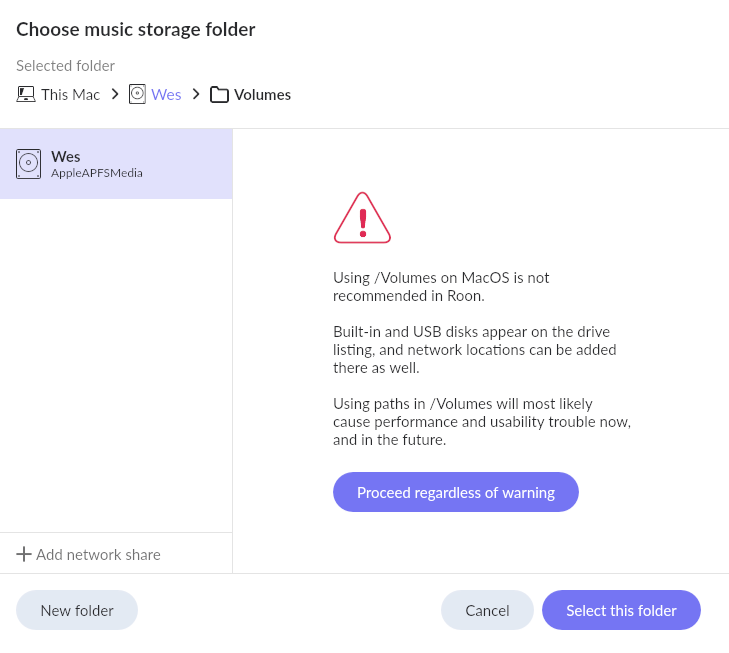
Task: Go to This Mac in the breadcrumb
Action: coord(70,95)
